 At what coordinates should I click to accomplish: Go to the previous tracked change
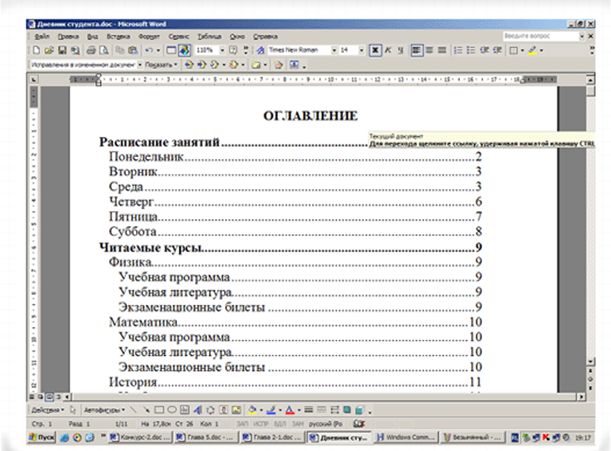coord(189,65)
